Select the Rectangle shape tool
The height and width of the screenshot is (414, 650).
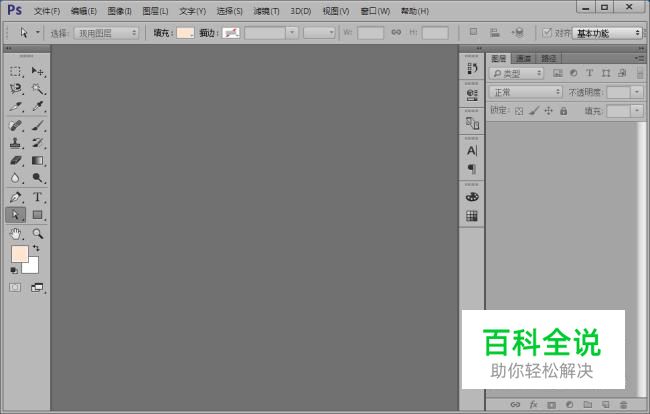[38, 215]
